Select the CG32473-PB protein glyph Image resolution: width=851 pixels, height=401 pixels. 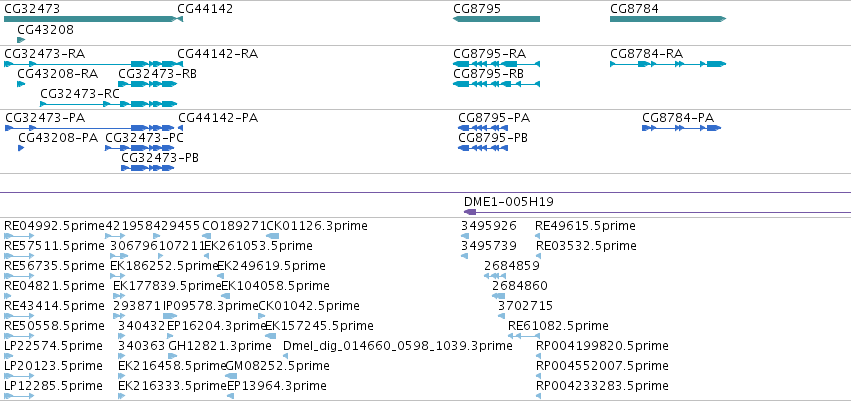tap(148, 168)
